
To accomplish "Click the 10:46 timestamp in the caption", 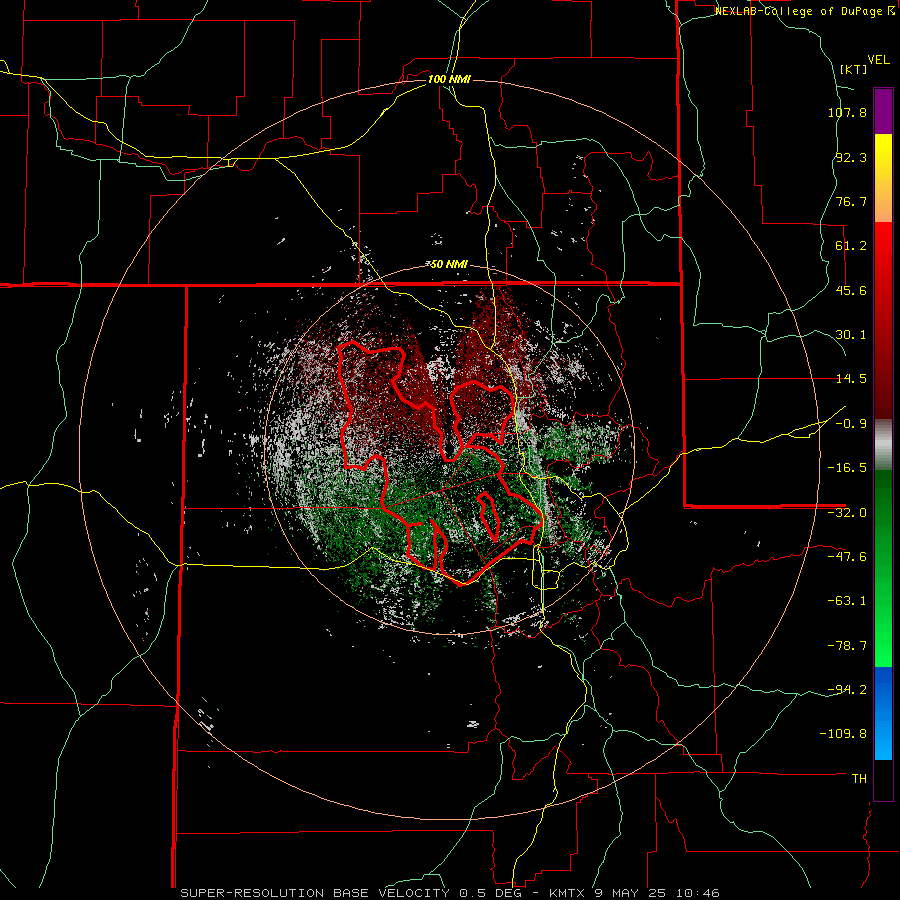I will point(697,893).
